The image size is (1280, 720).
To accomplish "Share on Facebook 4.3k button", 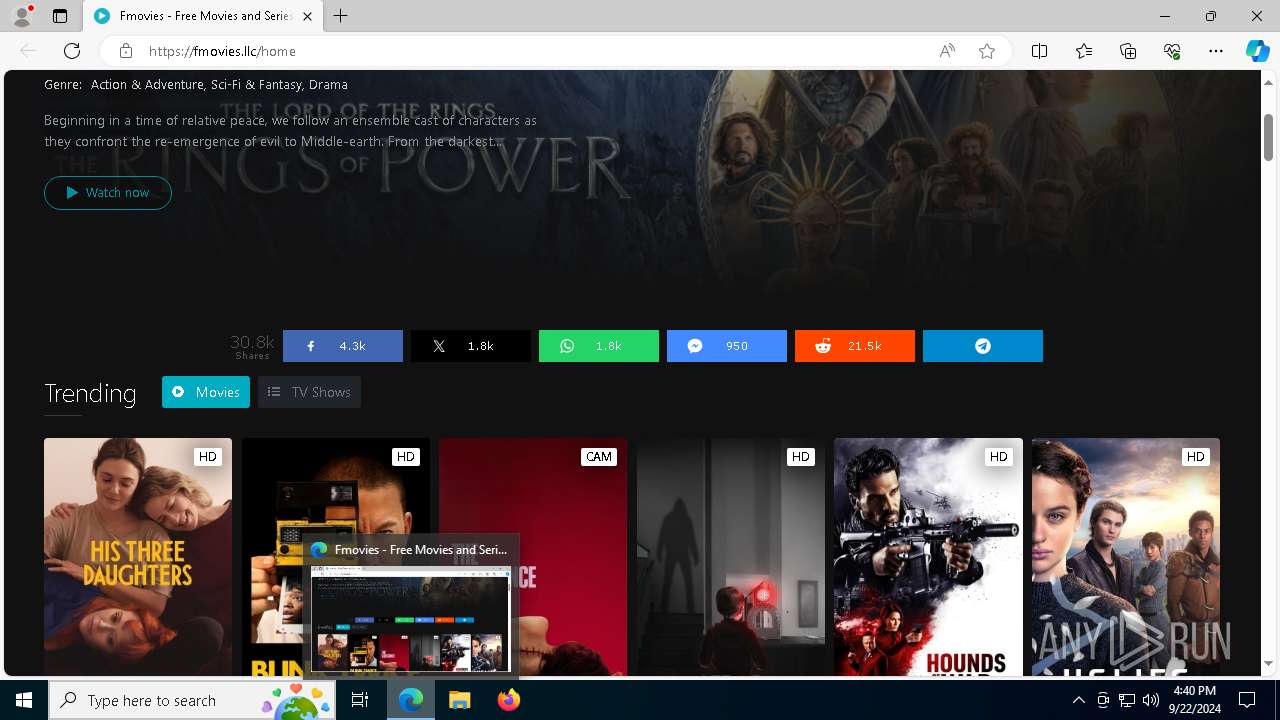I will (343, 346).
